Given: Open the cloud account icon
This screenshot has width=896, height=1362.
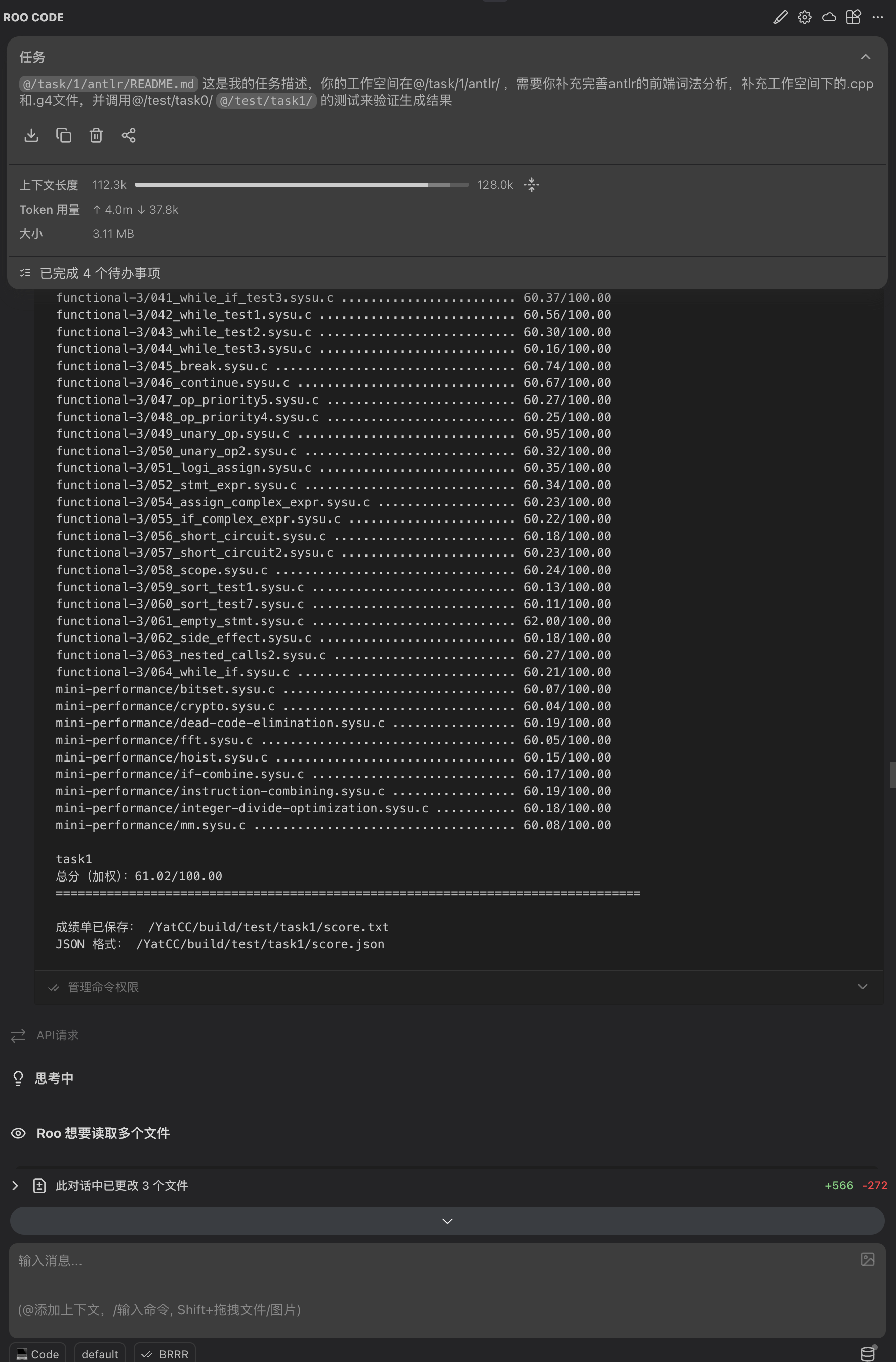Looking at the screenshot, I should (x=829, y=17).
